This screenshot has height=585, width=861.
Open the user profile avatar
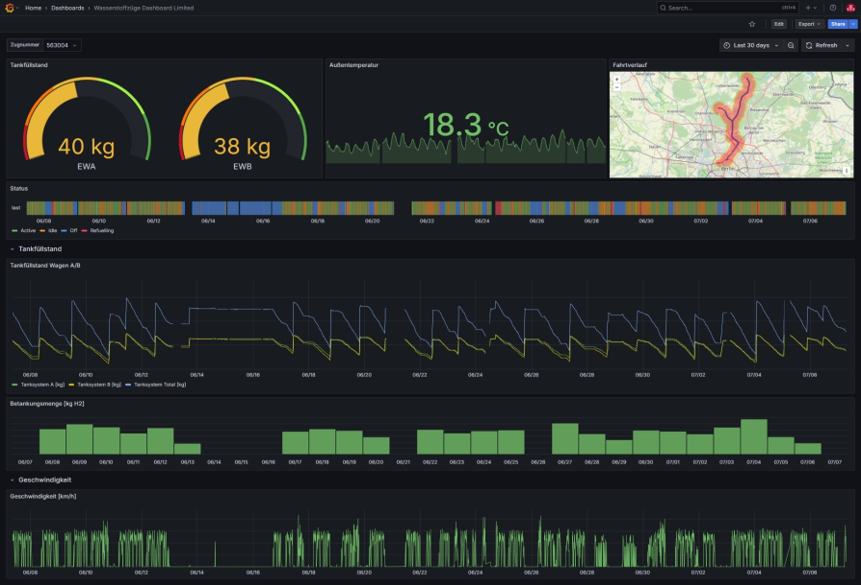(x=850, y=7)
